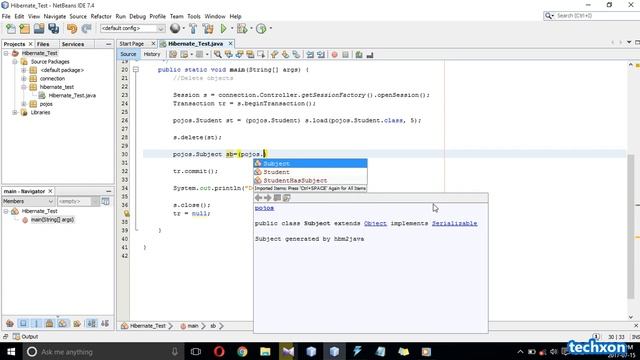Click the Toggle Bookmark editor icon

296,54
